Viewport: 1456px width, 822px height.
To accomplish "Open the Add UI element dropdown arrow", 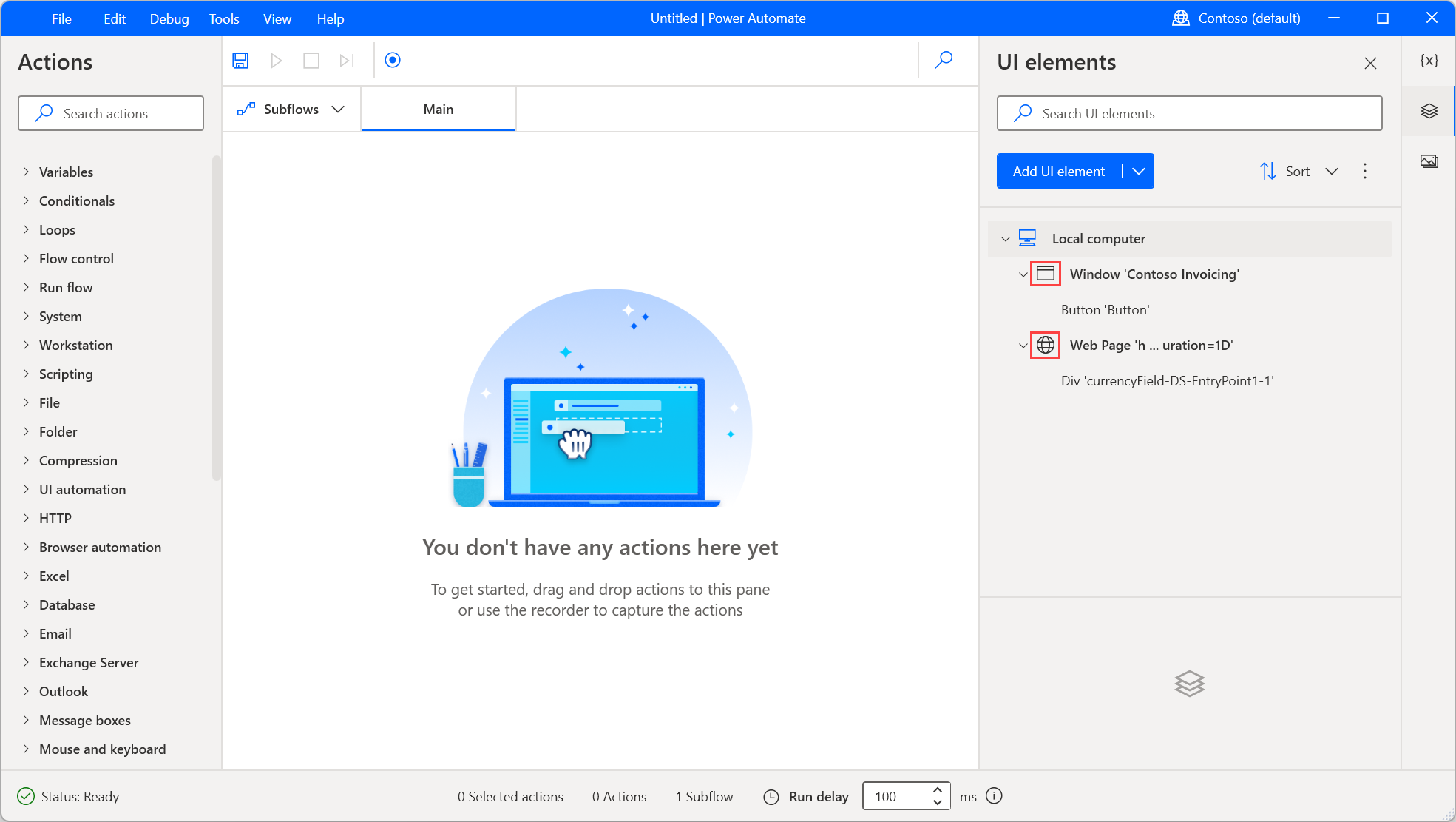I will tap(1139, 171).
